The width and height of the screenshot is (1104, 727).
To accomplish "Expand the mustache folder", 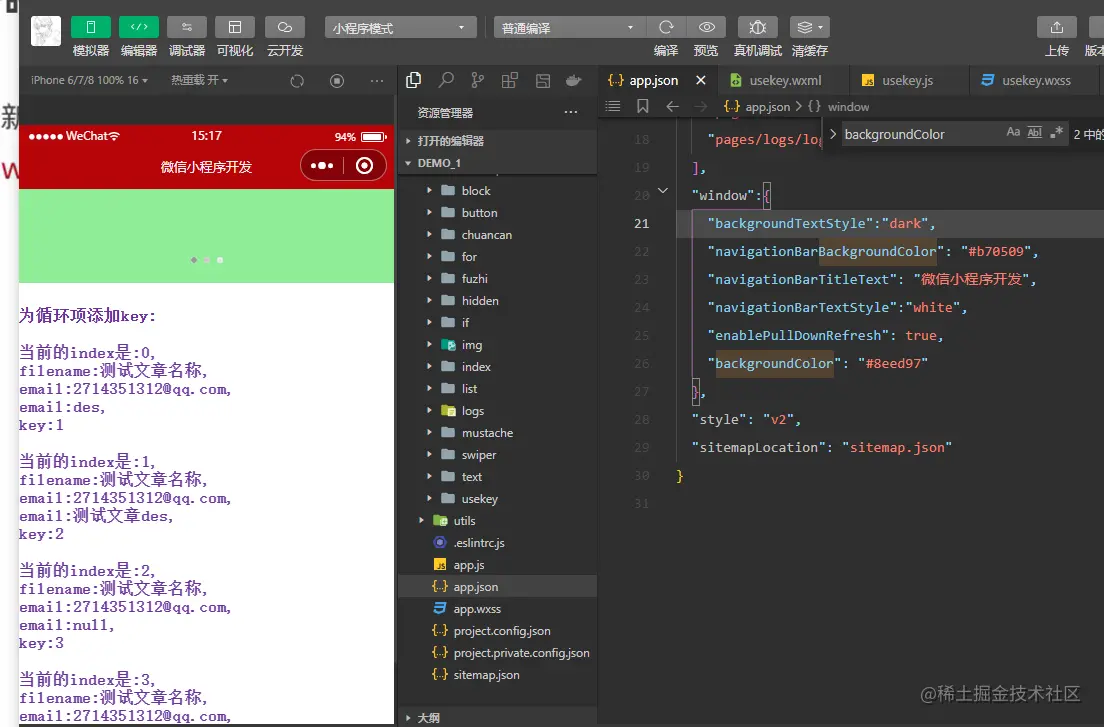I will [498, 433].
